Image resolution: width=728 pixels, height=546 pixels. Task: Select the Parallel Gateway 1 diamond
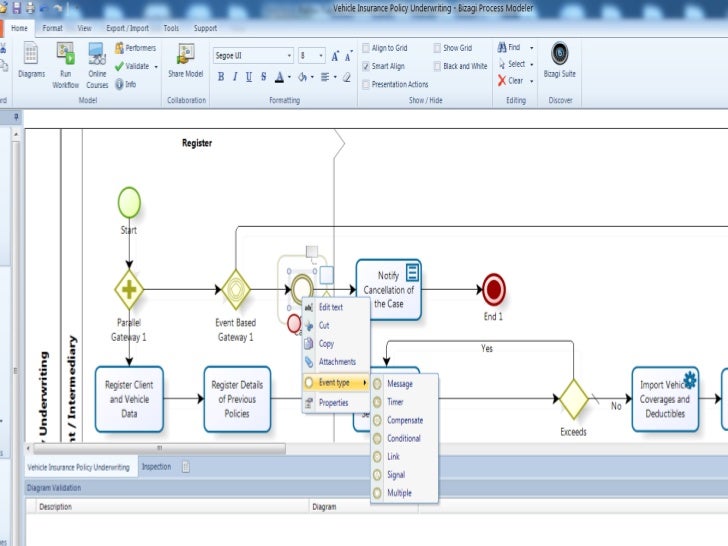coord(129,289)
